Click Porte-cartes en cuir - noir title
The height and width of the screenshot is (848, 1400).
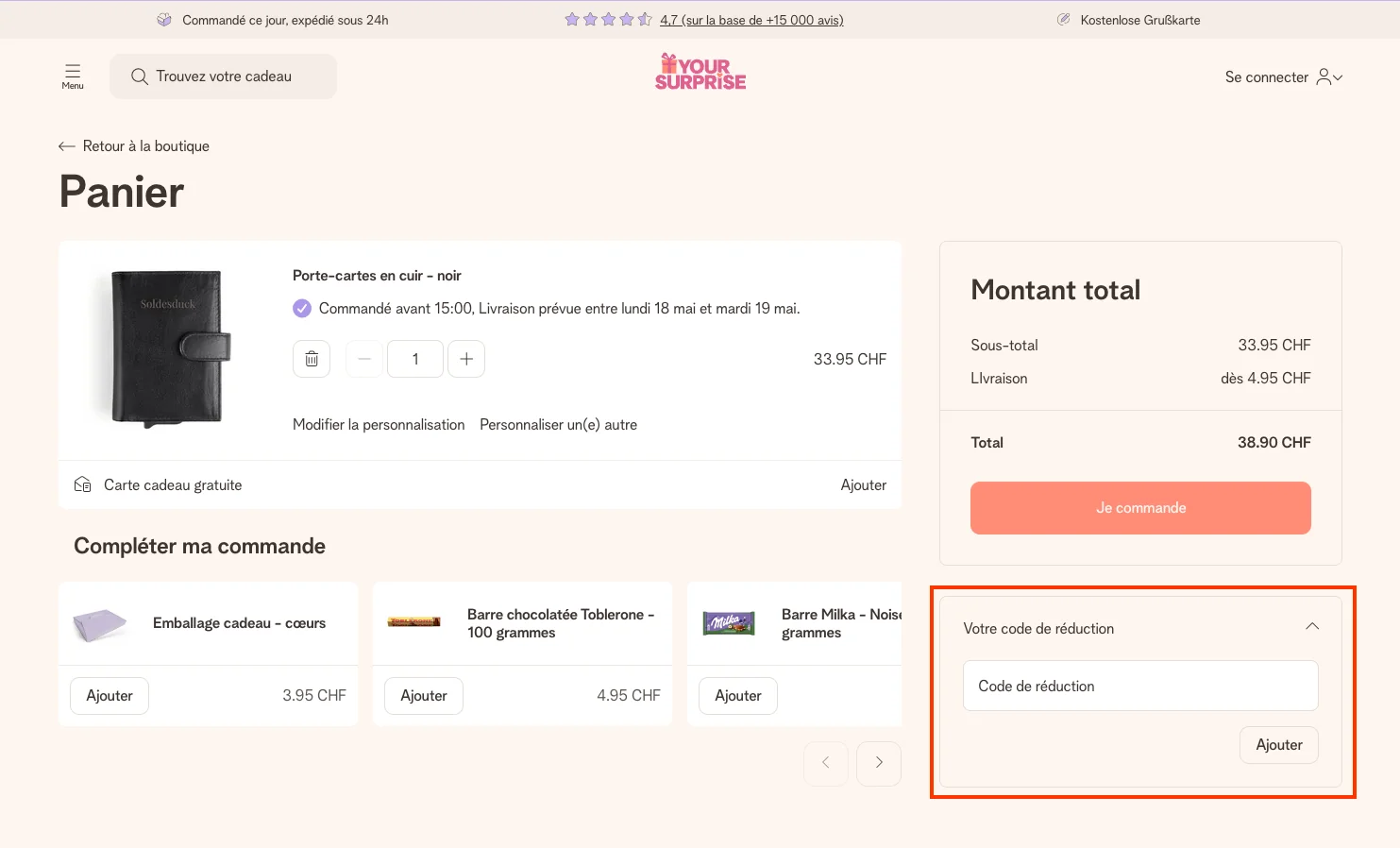(x=377, y=276)
